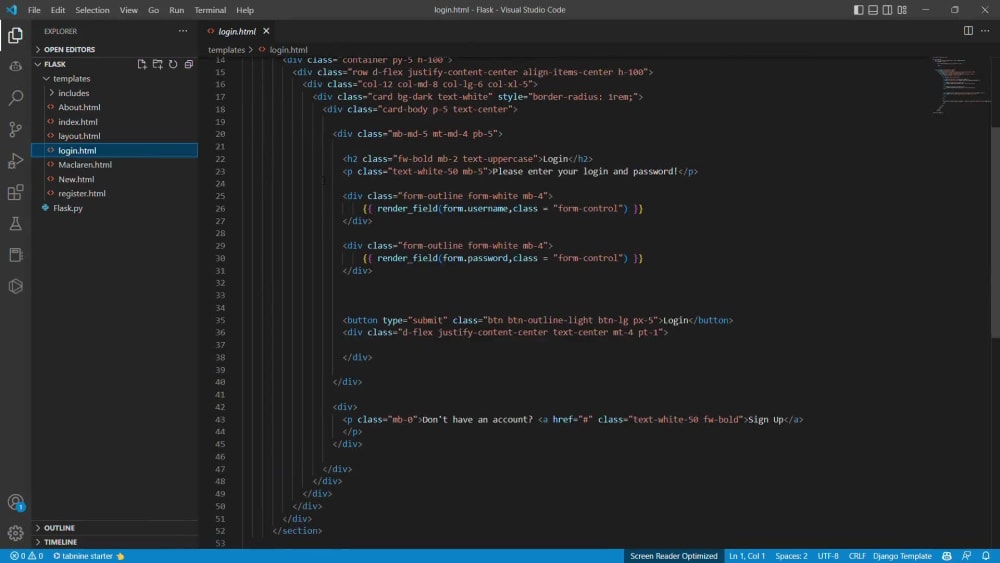Open the Extensions view
This screenshot has height=563, width=1000.
tap(15, 192)
